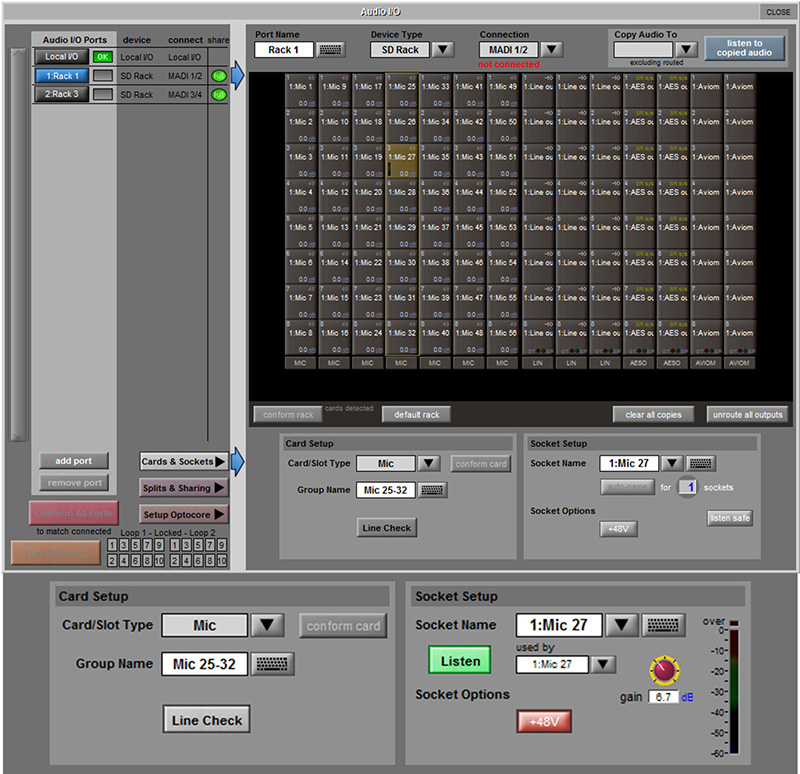
Task: Adjust the gain rotary knob
Action: (x=664, y=669)
